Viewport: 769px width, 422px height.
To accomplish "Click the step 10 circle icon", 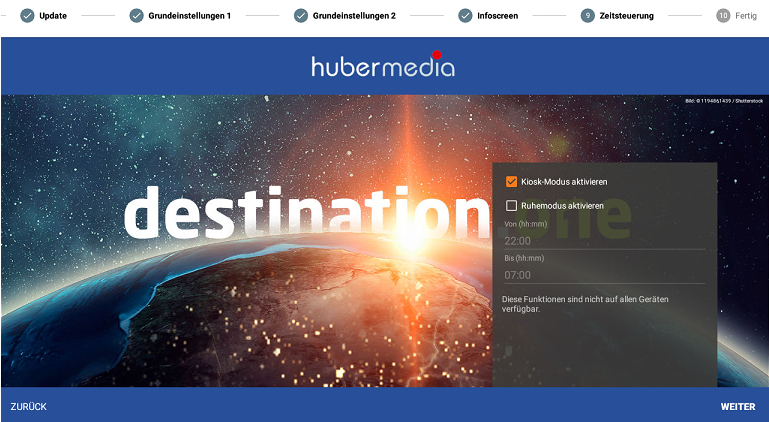I will tap(723, 16).
